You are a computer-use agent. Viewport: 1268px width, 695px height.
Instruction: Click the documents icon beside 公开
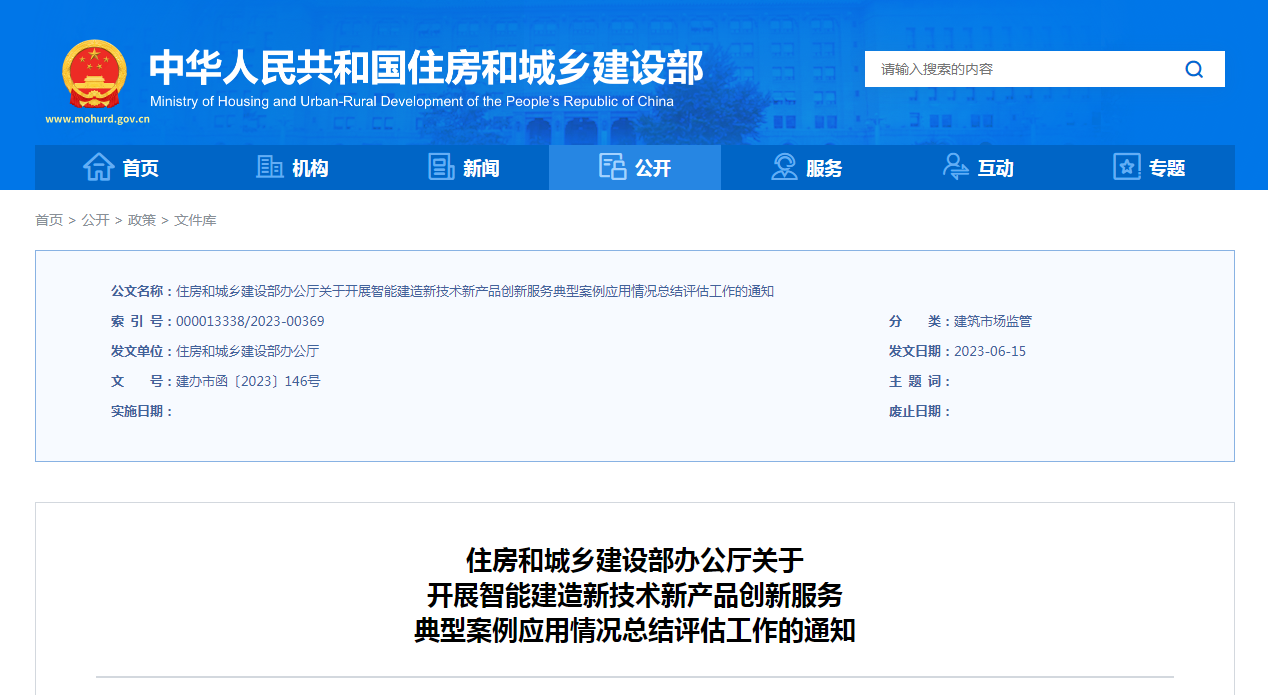612,167
